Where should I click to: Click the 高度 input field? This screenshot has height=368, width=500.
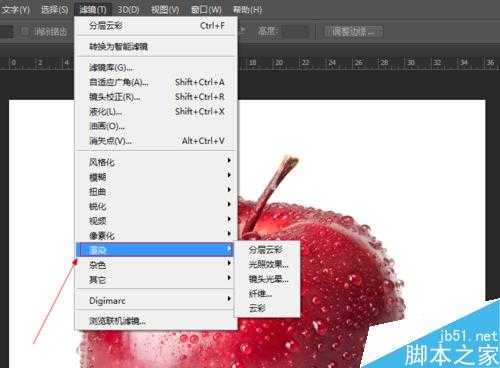point(296,32)
